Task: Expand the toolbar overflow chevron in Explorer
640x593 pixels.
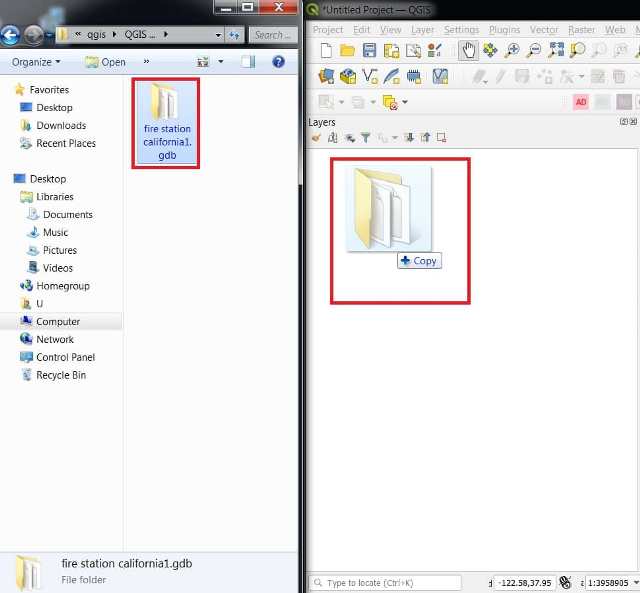Action: [x=146, y=62]
